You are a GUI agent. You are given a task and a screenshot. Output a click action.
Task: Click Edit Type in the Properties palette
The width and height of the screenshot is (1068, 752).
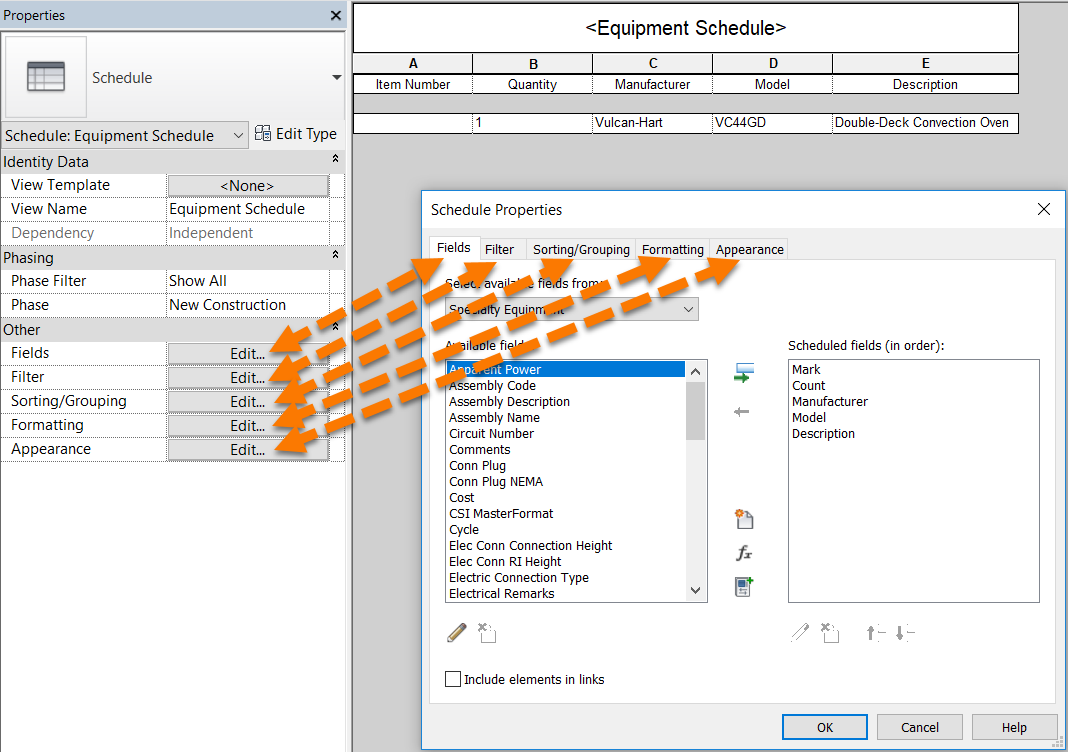[296, 133]
